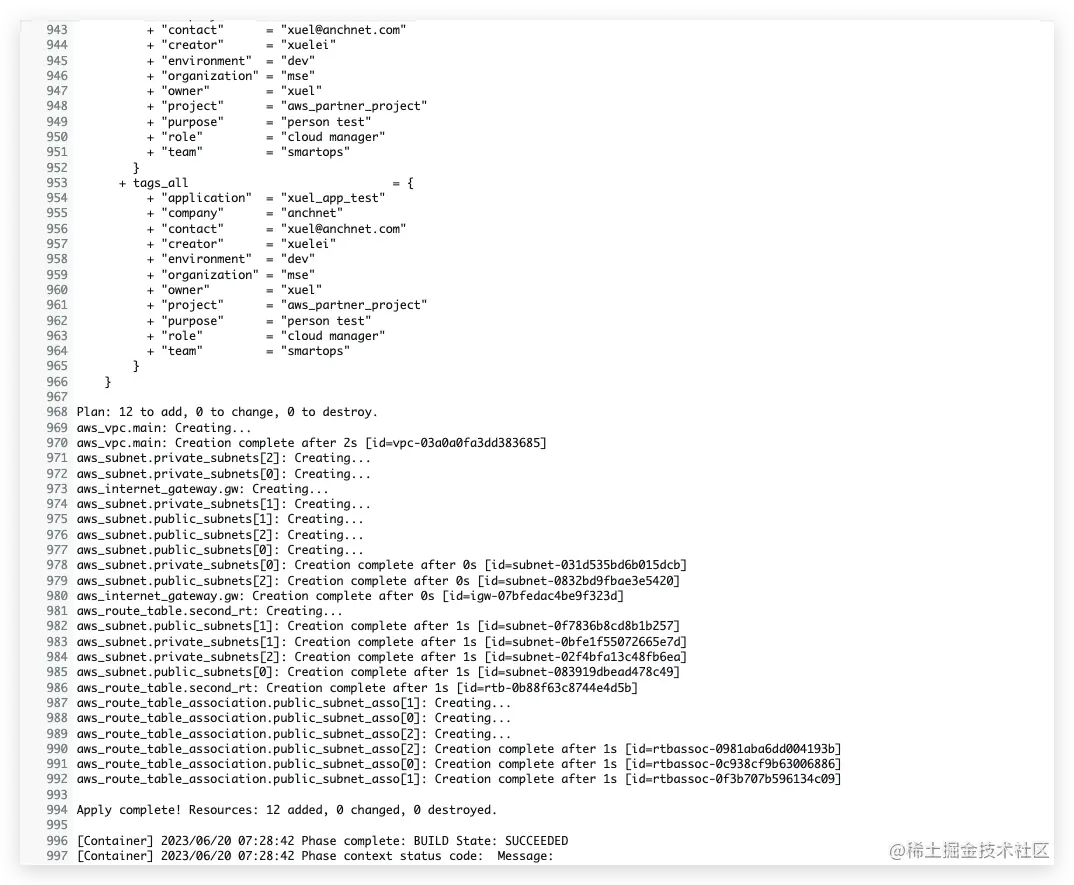The width and height of the screenshot is (1074, 885).
Task: Click the BUILD State: SUCCEEDED log line
Action: 323,840
